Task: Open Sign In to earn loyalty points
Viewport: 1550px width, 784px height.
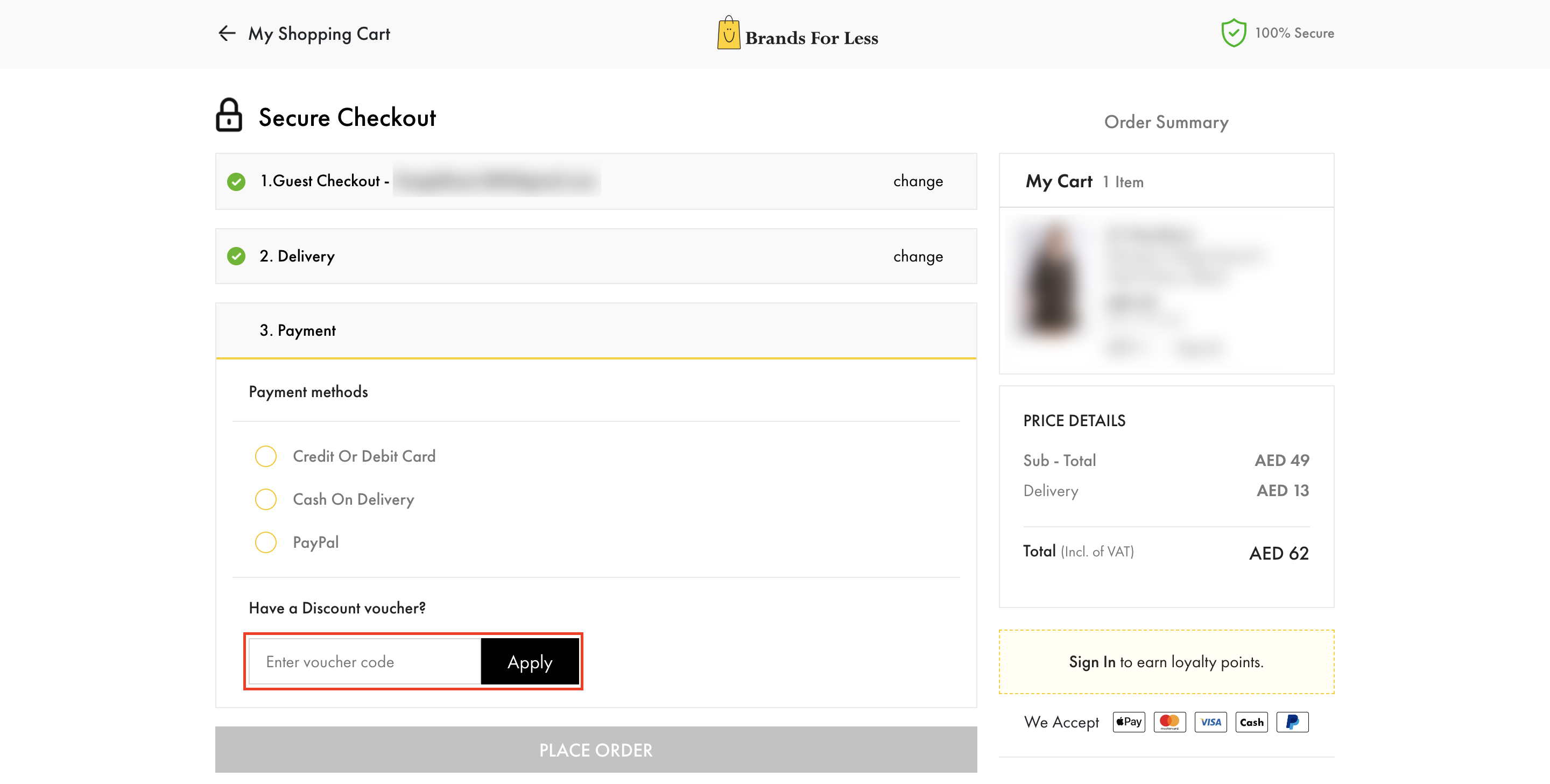Action: click(1091, 662)
